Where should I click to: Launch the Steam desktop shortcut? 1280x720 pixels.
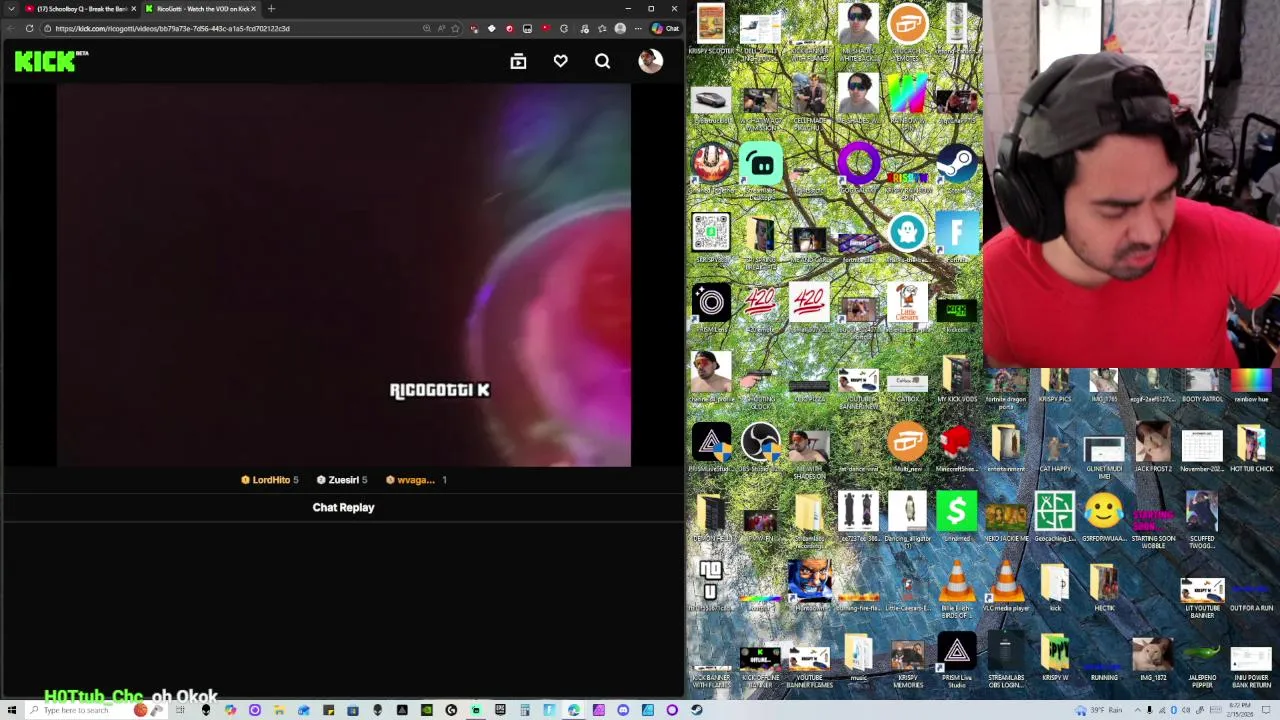957,168
